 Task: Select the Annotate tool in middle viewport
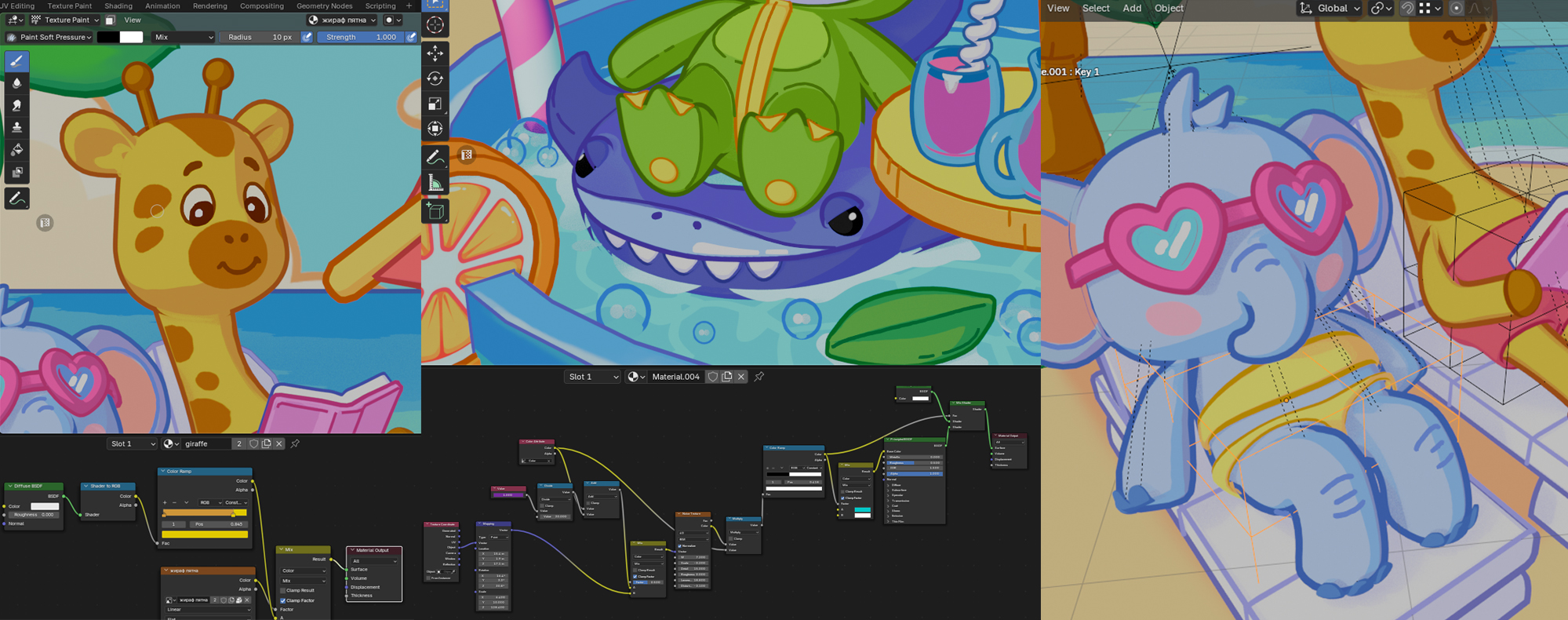435,158
